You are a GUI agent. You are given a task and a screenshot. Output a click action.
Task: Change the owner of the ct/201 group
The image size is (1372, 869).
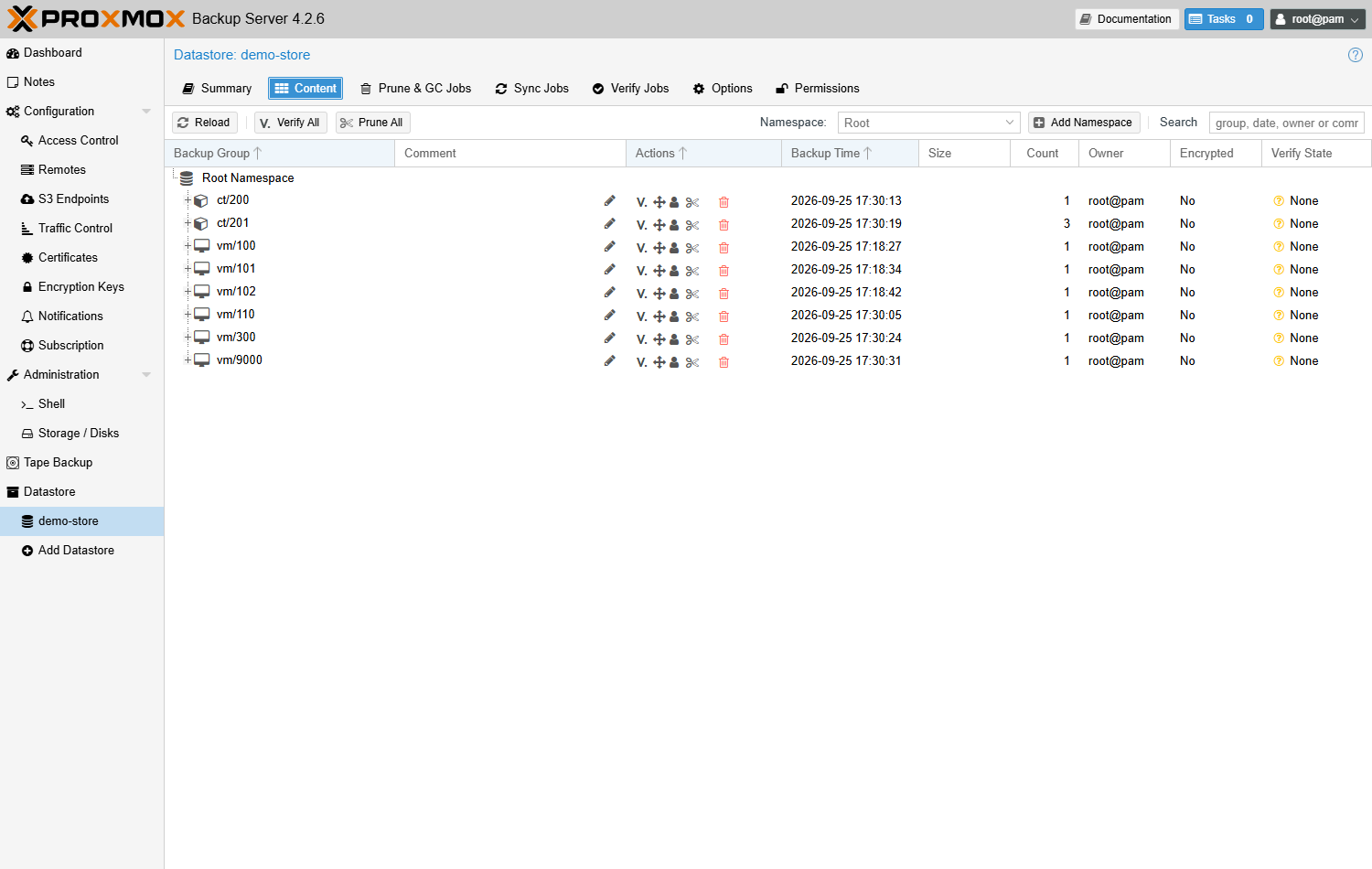coord(674,225)
